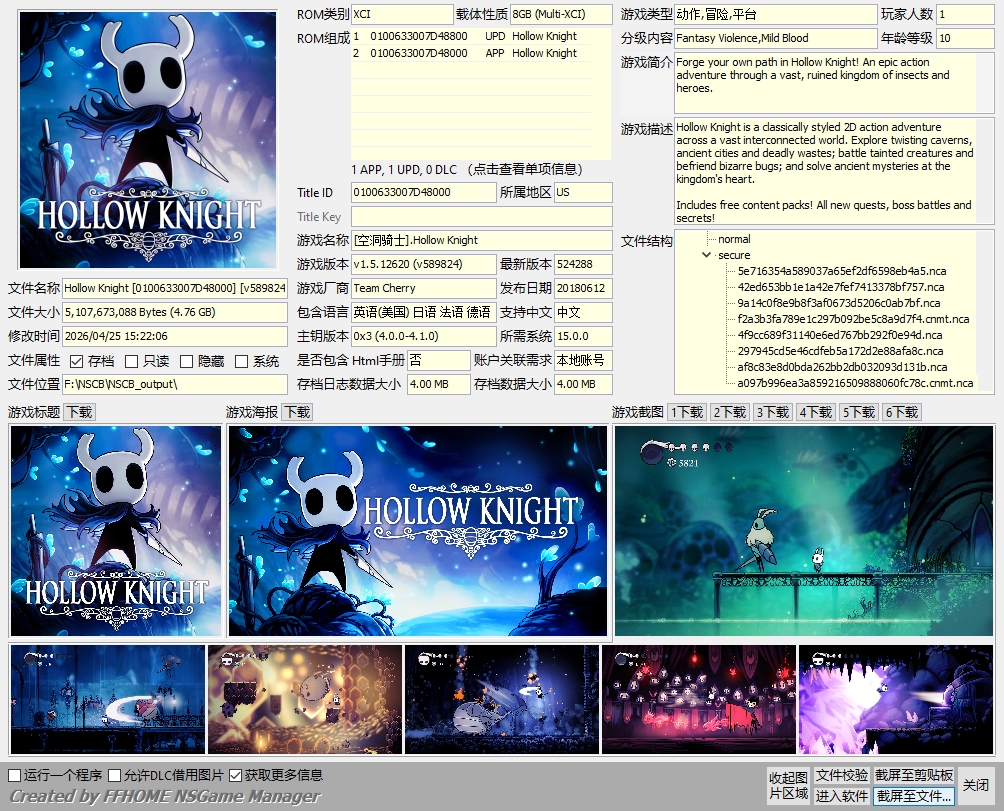Select the normal folder in file structure
Viewport: 1004px width, 811px height.
click(734, 239)
